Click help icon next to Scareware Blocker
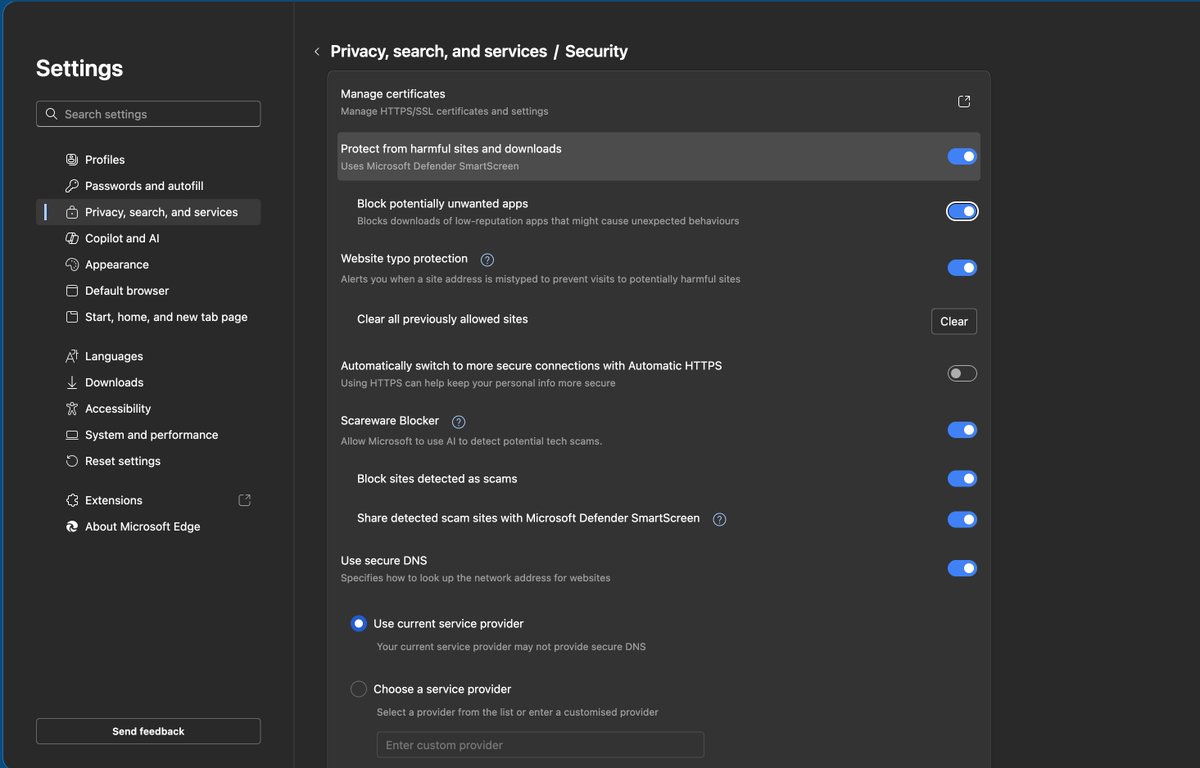 [x=459, y=422]
